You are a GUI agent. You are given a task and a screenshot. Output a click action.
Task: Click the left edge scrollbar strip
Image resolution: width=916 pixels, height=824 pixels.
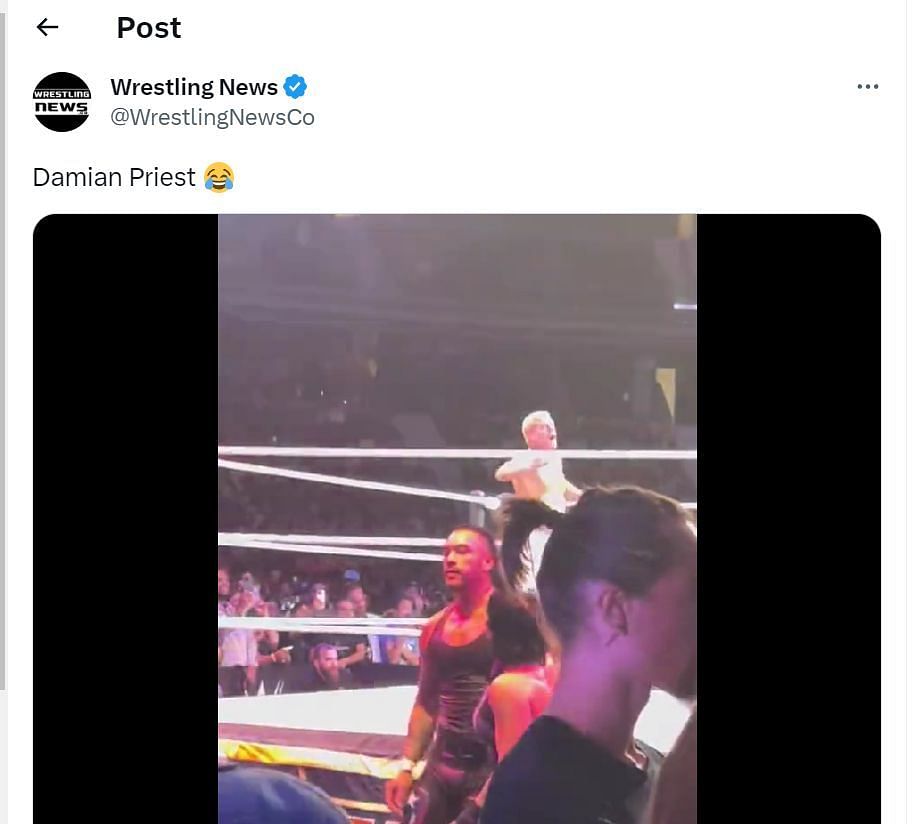click(x=2, y=350)
